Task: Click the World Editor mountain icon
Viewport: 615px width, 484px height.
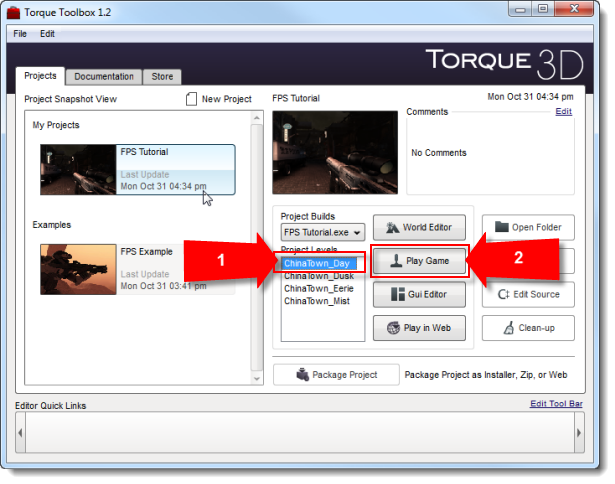Action: tap(392, 227)
